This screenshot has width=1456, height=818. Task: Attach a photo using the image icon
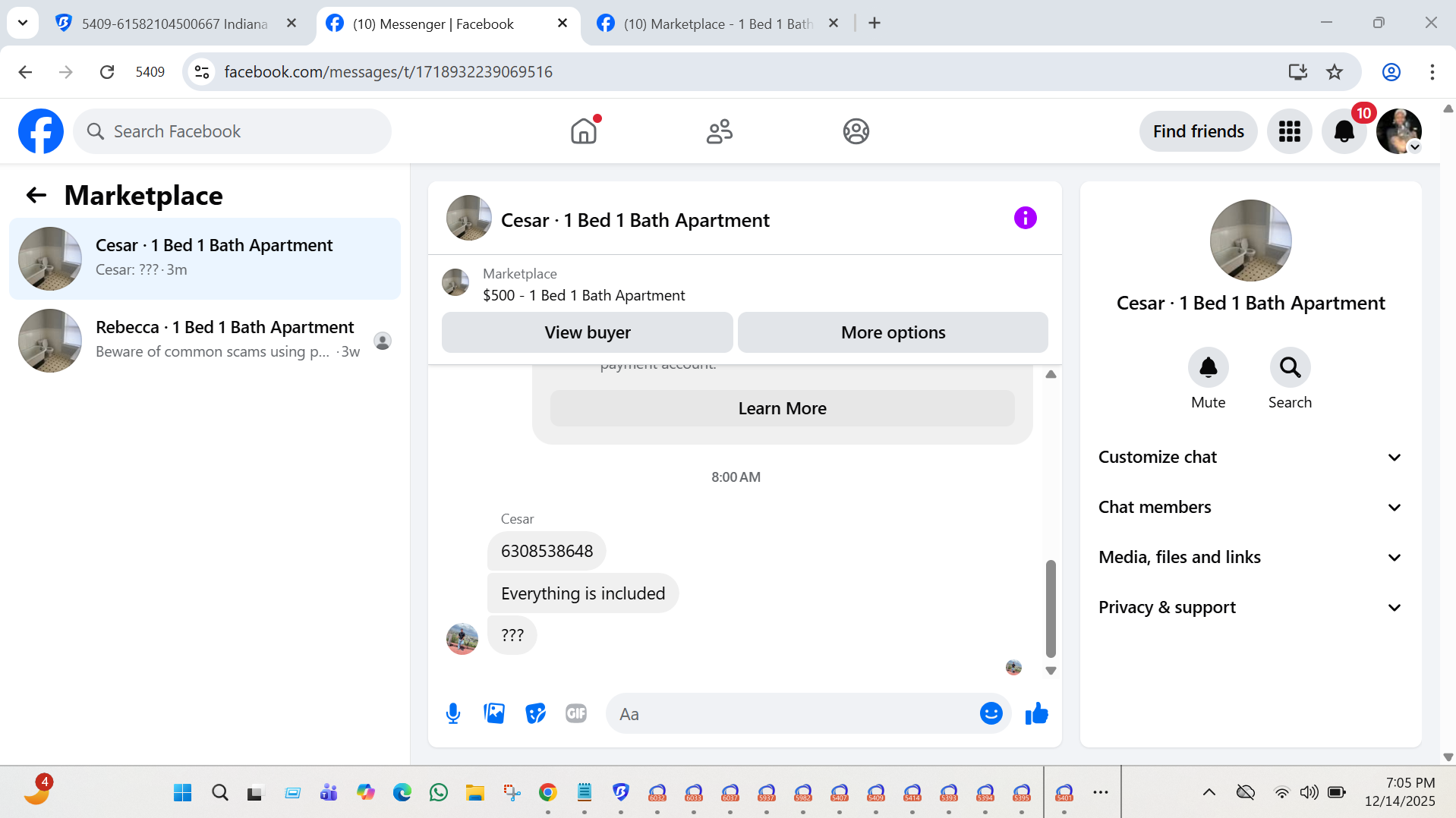coord(494,714)
